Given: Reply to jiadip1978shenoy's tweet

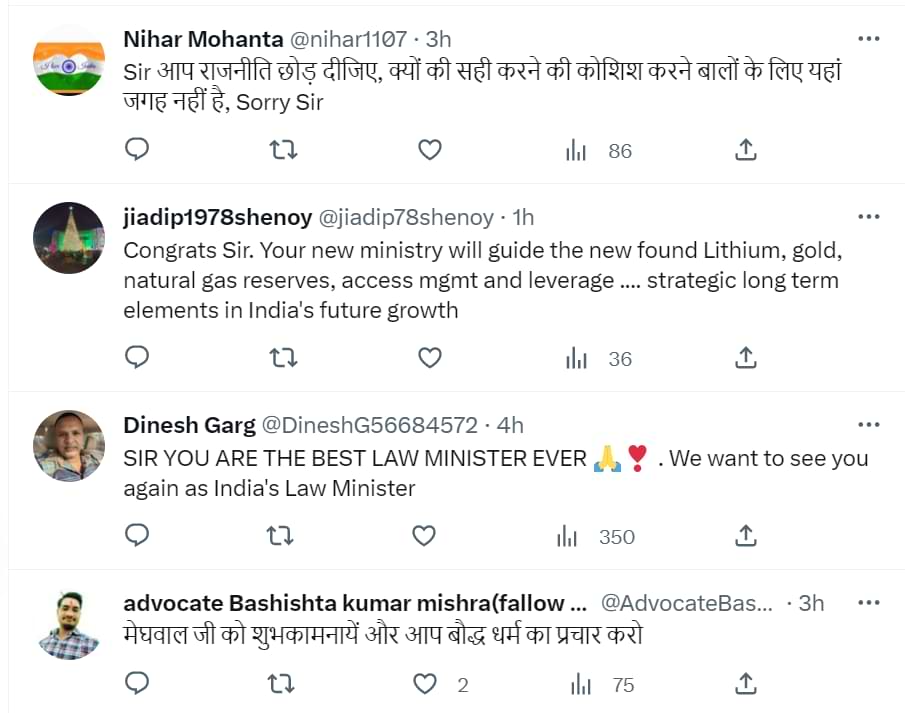Looking at the screenshot, I should [x=137, y=357].
